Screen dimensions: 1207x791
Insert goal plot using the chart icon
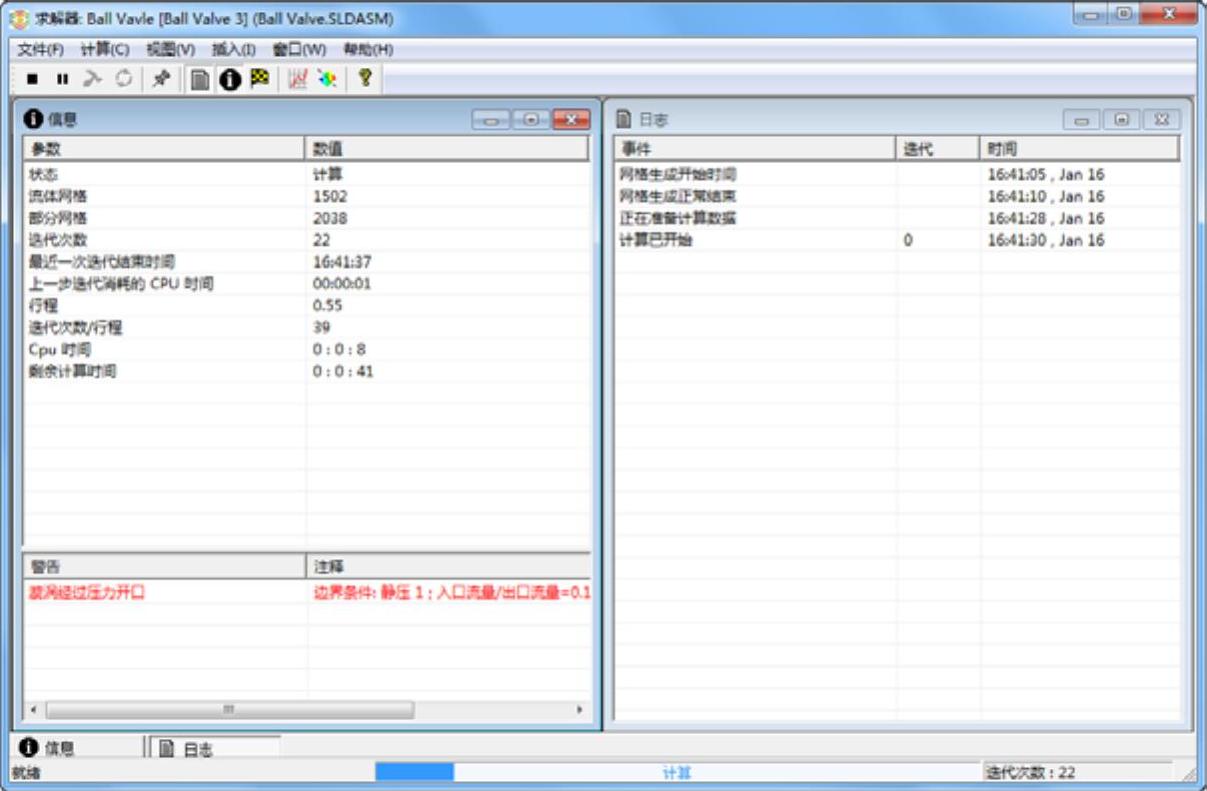(298, 79)
